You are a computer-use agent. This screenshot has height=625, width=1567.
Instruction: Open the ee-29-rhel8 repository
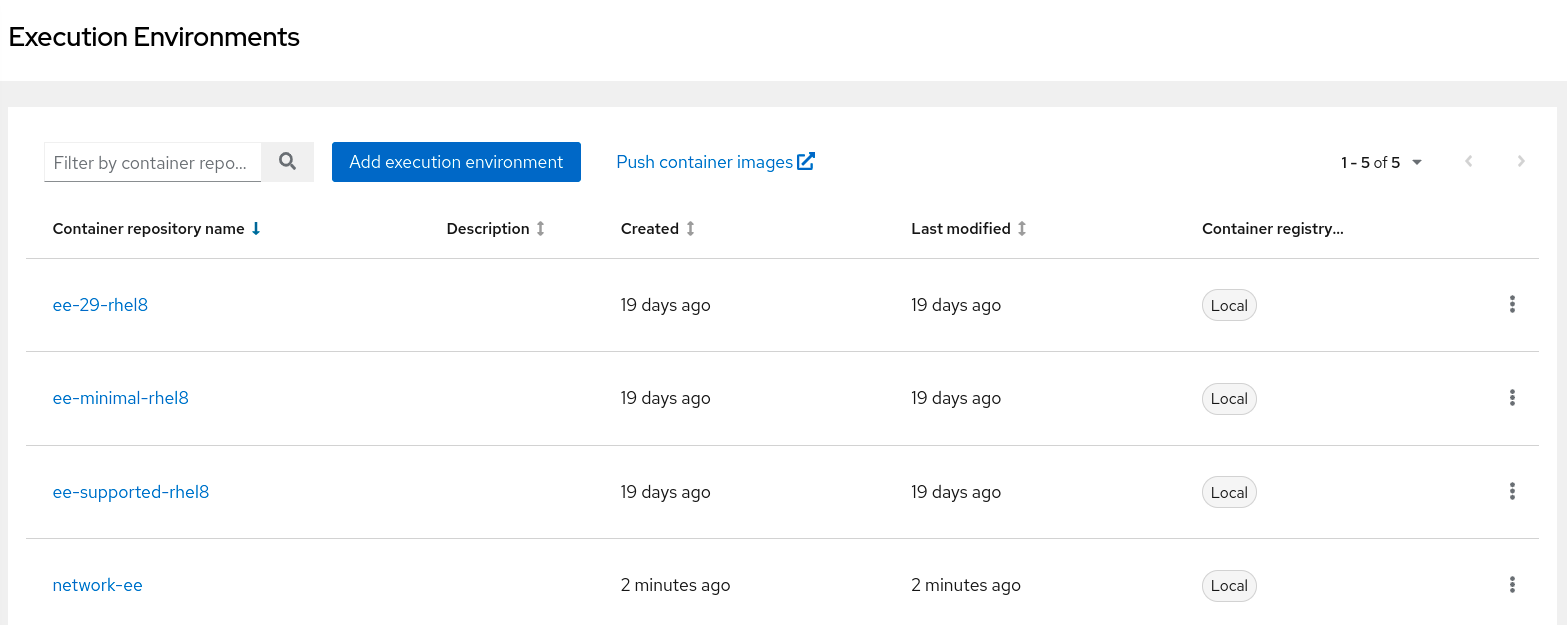click(x=100, y=304)
